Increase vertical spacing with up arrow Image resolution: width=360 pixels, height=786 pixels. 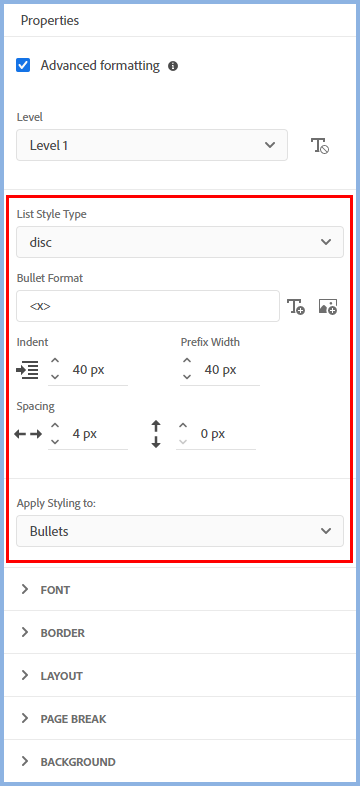tap(183, 426)
